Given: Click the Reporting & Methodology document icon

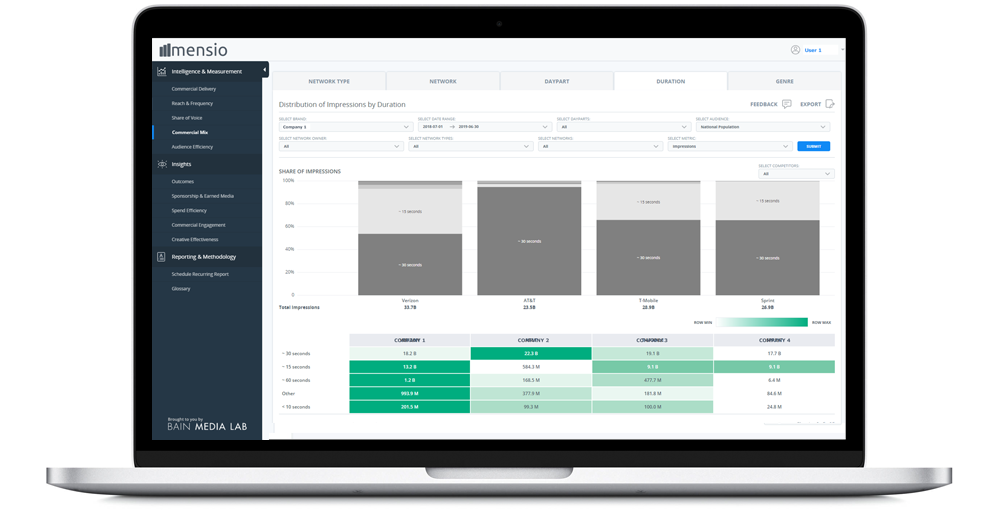Looking at the screenshot, I should (x=162, y=257).
